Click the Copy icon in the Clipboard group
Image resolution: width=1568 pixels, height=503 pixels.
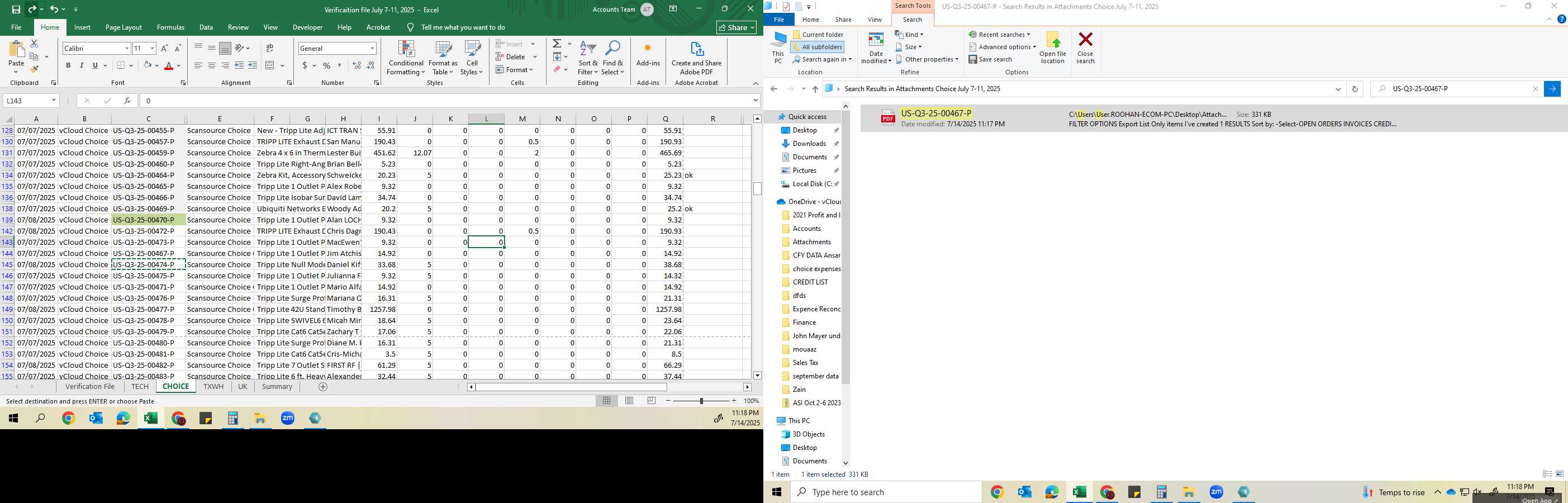pos(34,56)
